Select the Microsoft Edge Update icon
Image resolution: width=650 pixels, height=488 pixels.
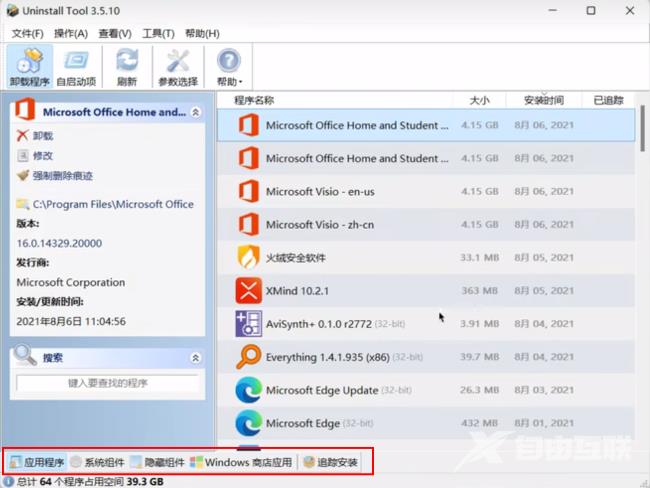coord(249,390)
